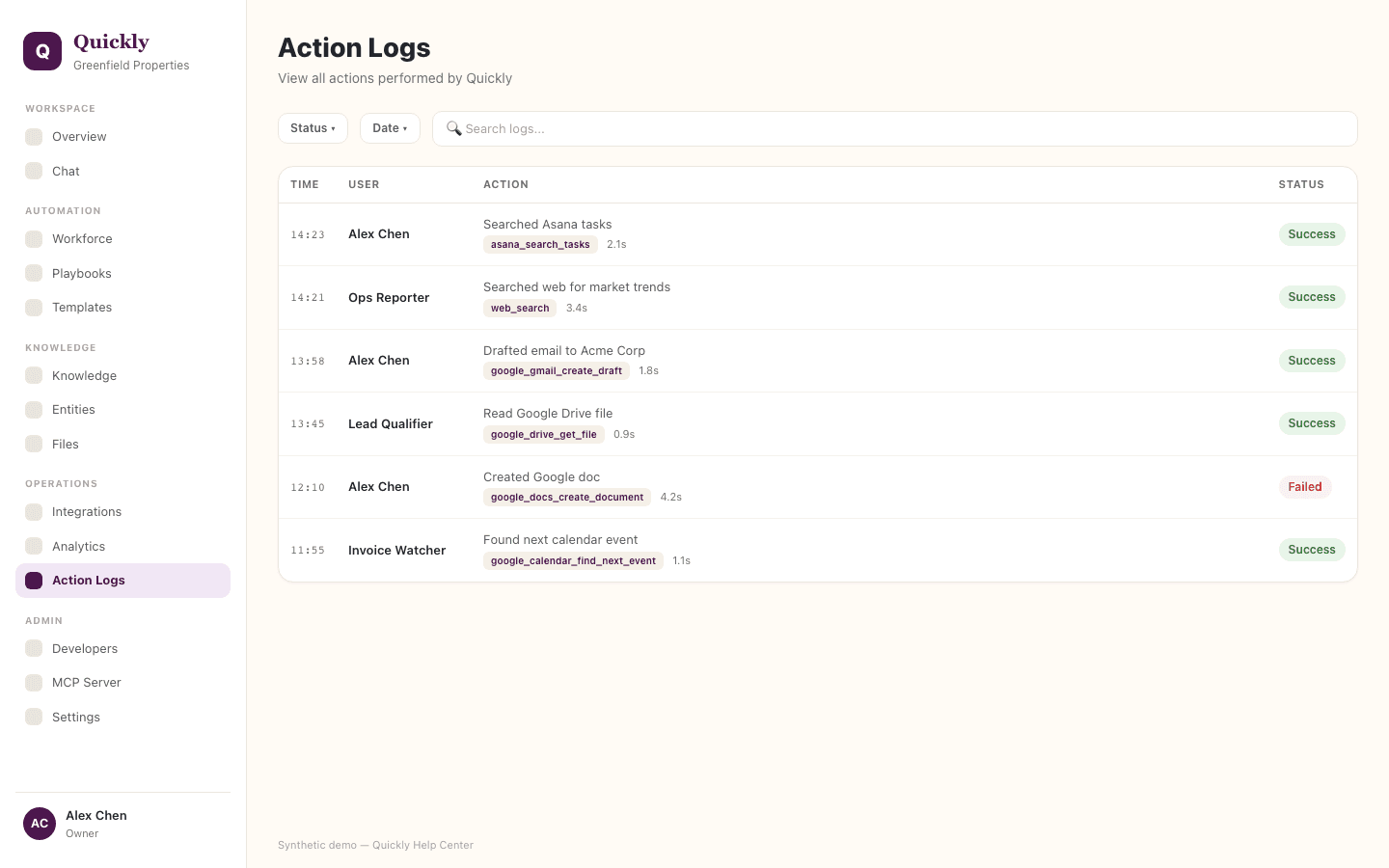Open the Developers admin page
This screenshot has height=868, width=1389.
[123, 648]
